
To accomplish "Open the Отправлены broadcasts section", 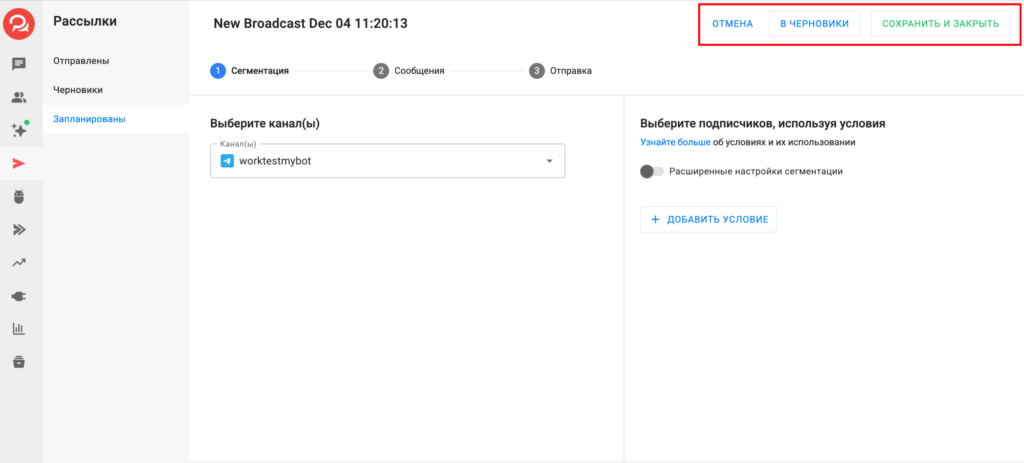I will [81, 61].
